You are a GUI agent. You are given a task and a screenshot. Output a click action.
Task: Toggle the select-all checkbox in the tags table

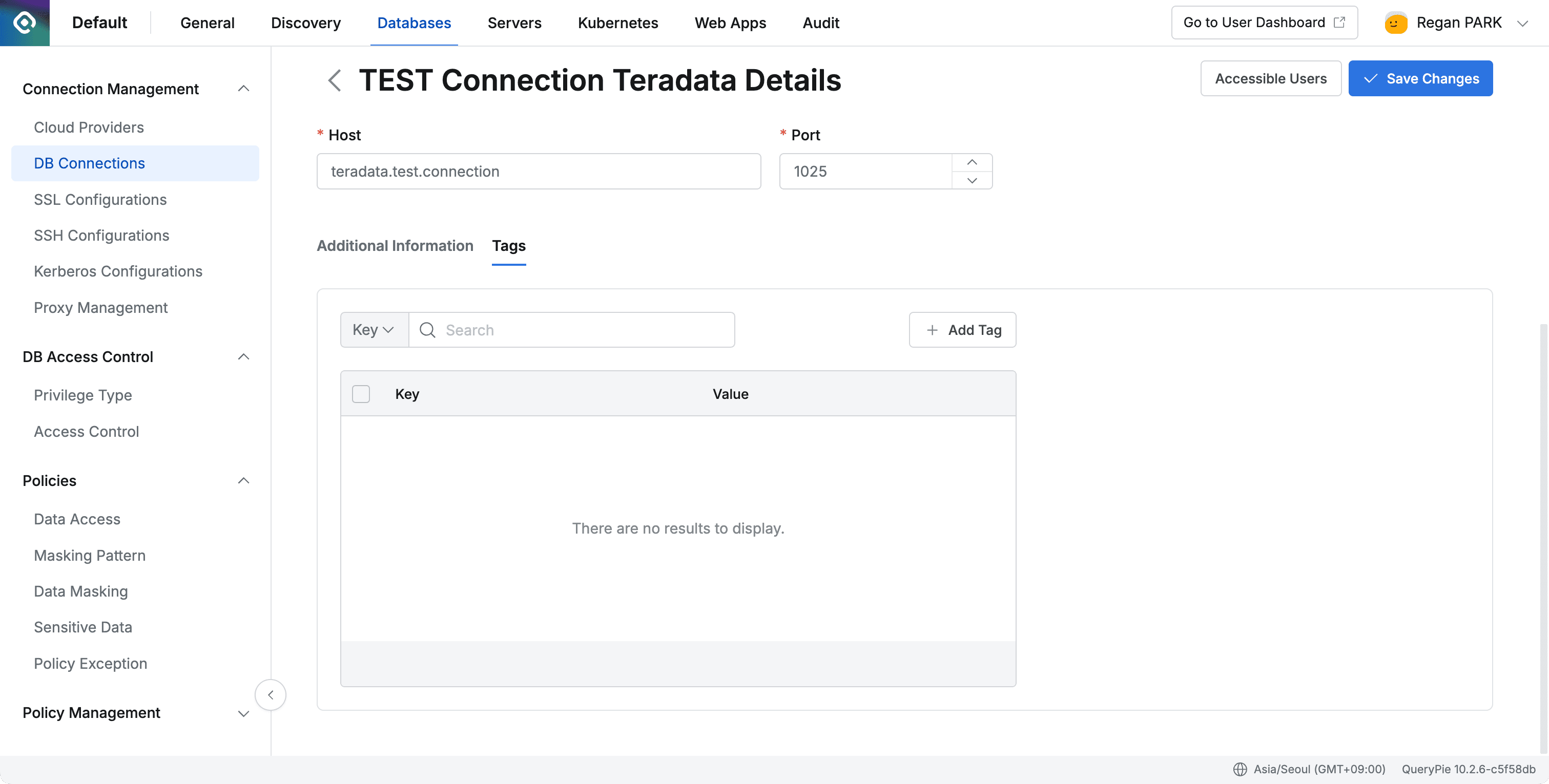pos(361,393)
